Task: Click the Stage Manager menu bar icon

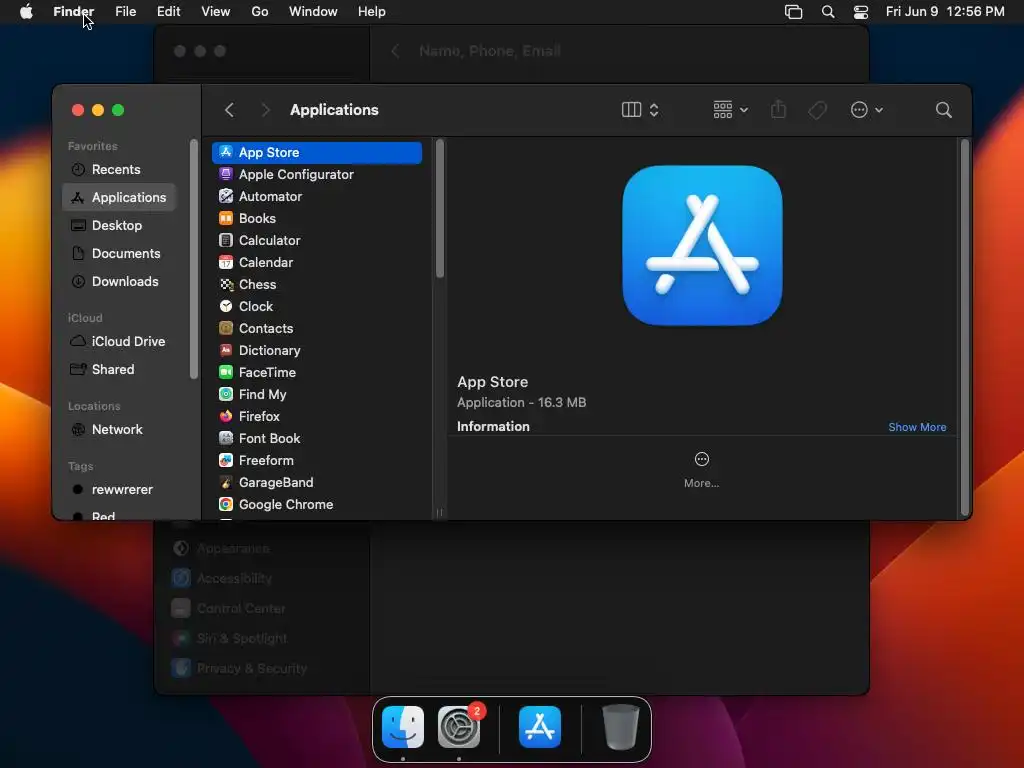Action: (793, 12)
